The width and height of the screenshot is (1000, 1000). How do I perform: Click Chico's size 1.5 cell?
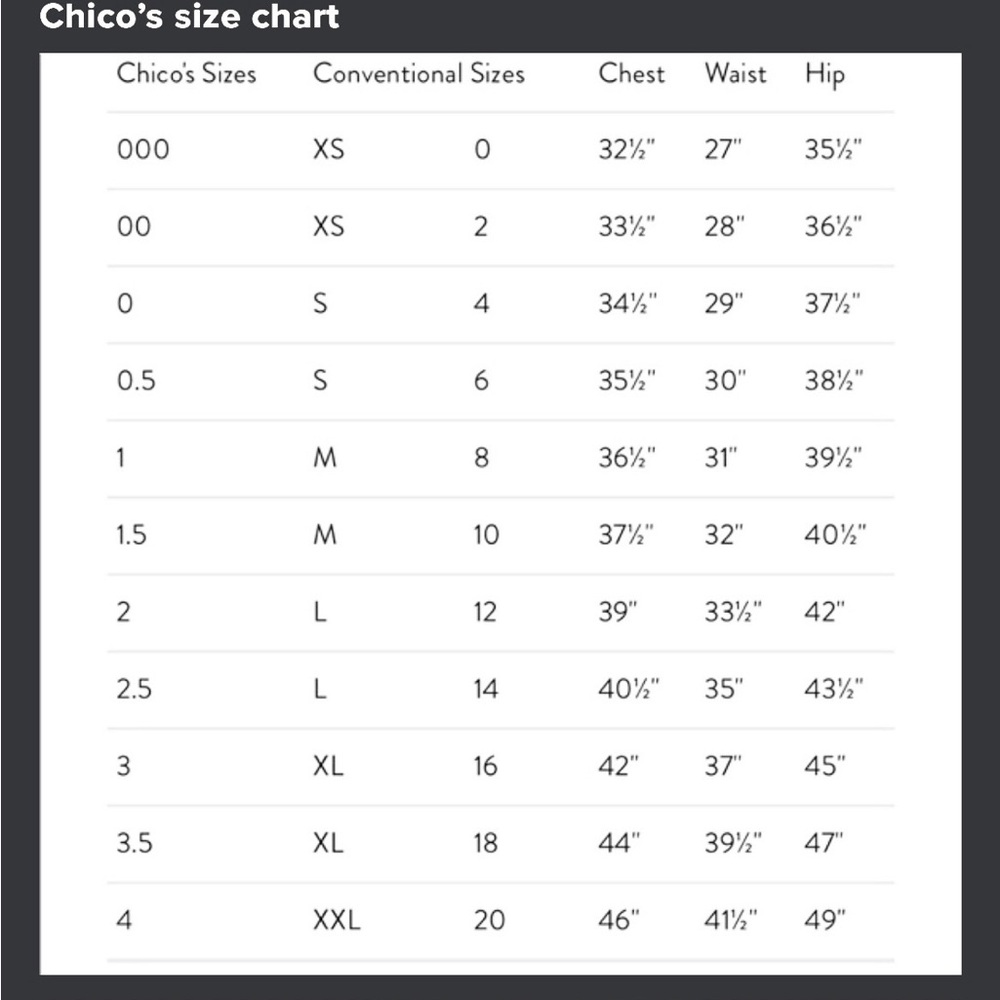[131, 535]
